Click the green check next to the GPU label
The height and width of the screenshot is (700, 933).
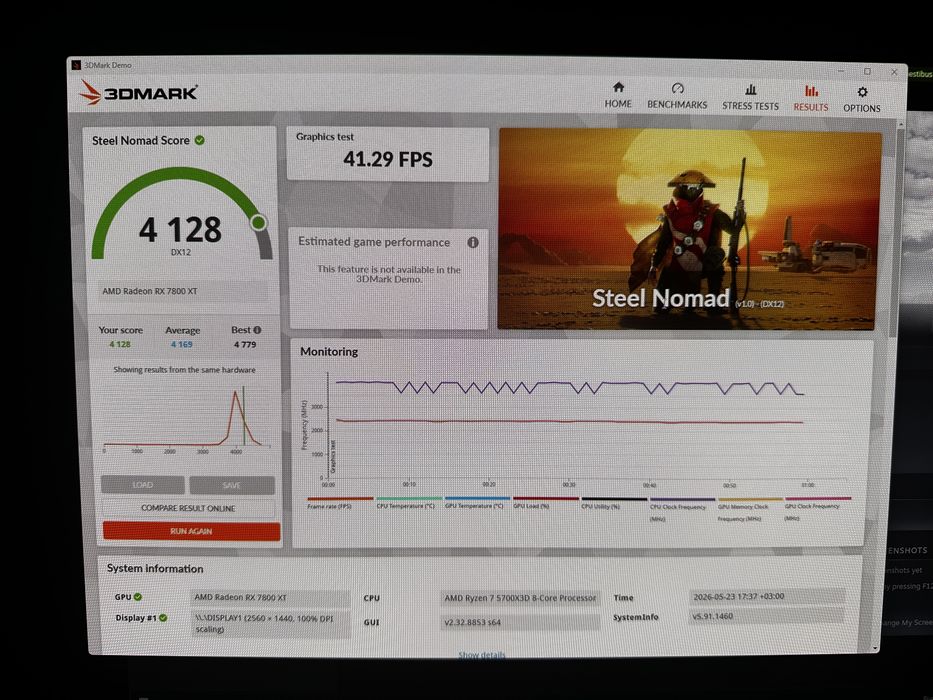(138, 596)
